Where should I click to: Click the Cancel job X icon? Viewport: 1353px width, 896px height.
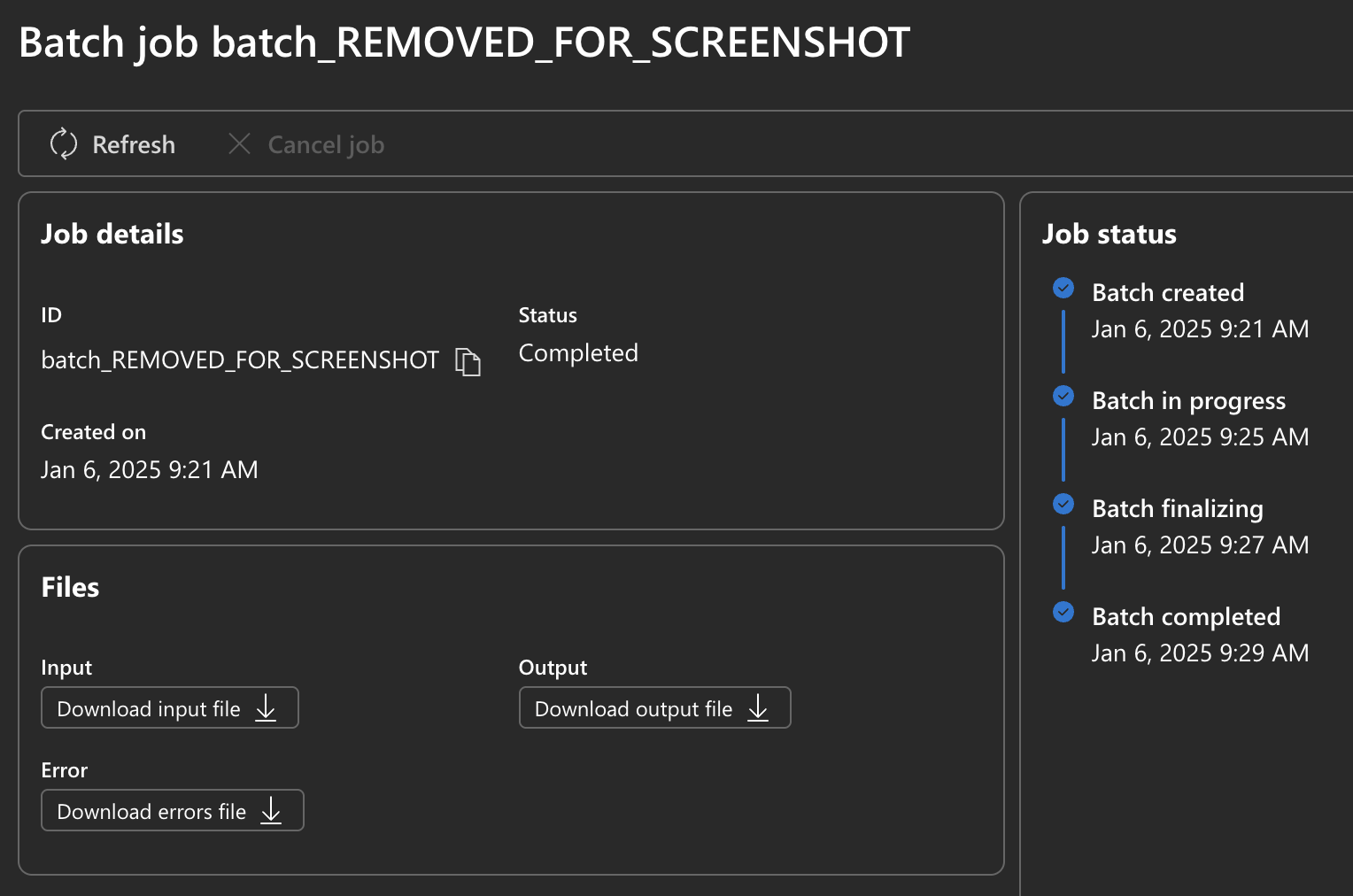[x=239, y=143]
